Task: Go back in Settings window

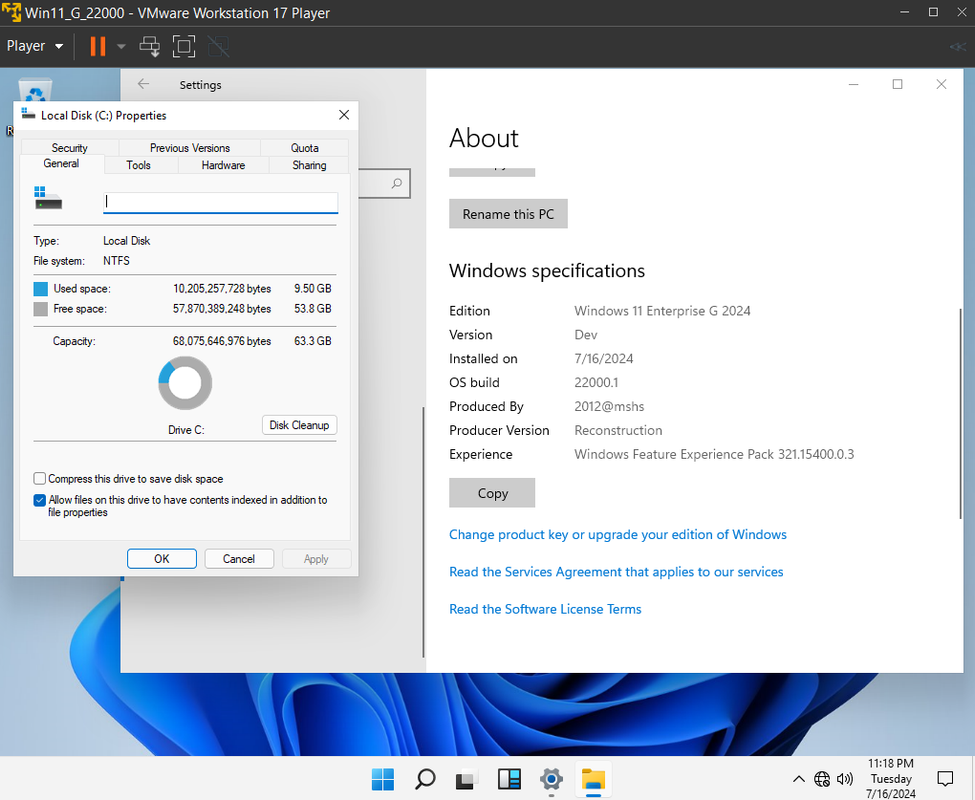Action: click(x=144, y=84)
